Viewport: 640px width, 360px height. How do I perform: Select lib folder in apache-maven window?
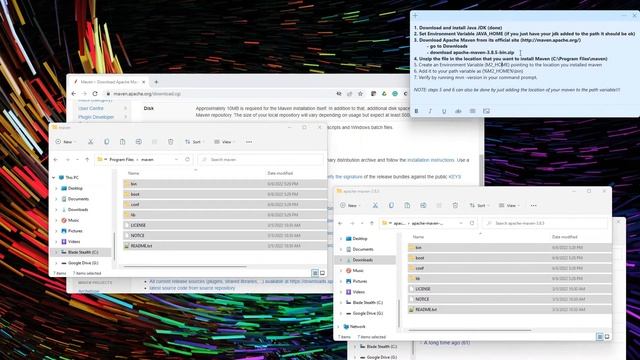pyautogui.click(x=509, y=278)
